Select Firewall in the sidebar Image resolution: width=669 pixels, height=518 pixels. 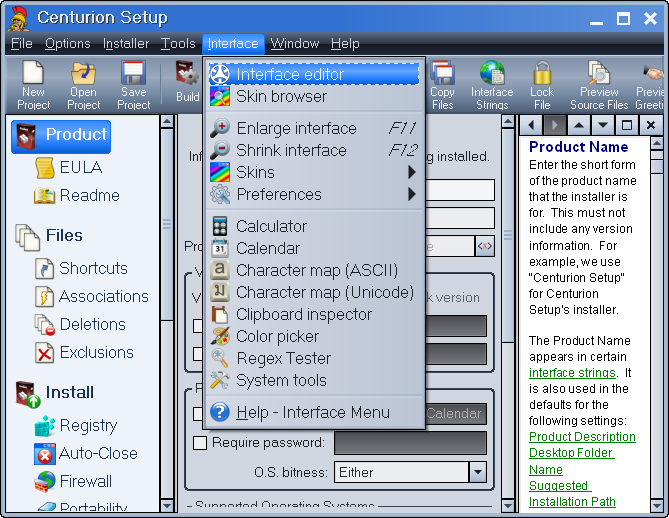[x=73, y=482]
